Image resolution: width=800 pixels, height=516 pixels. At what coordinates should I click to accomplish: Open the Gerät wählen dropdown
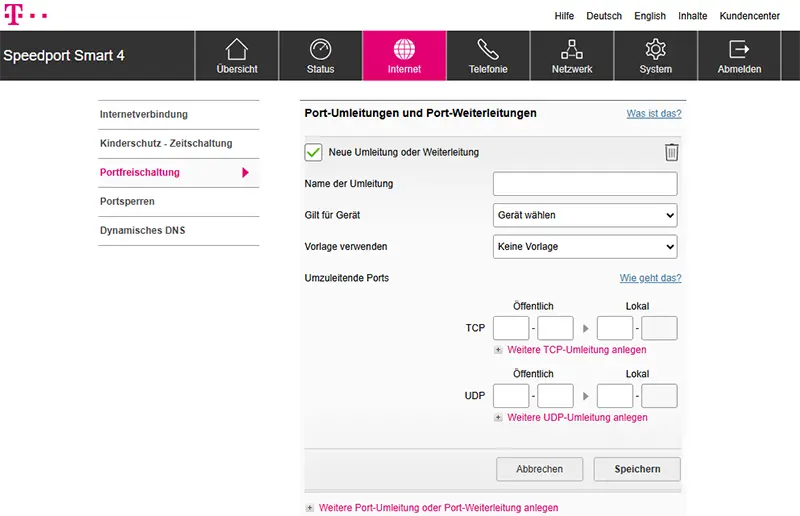585,215
